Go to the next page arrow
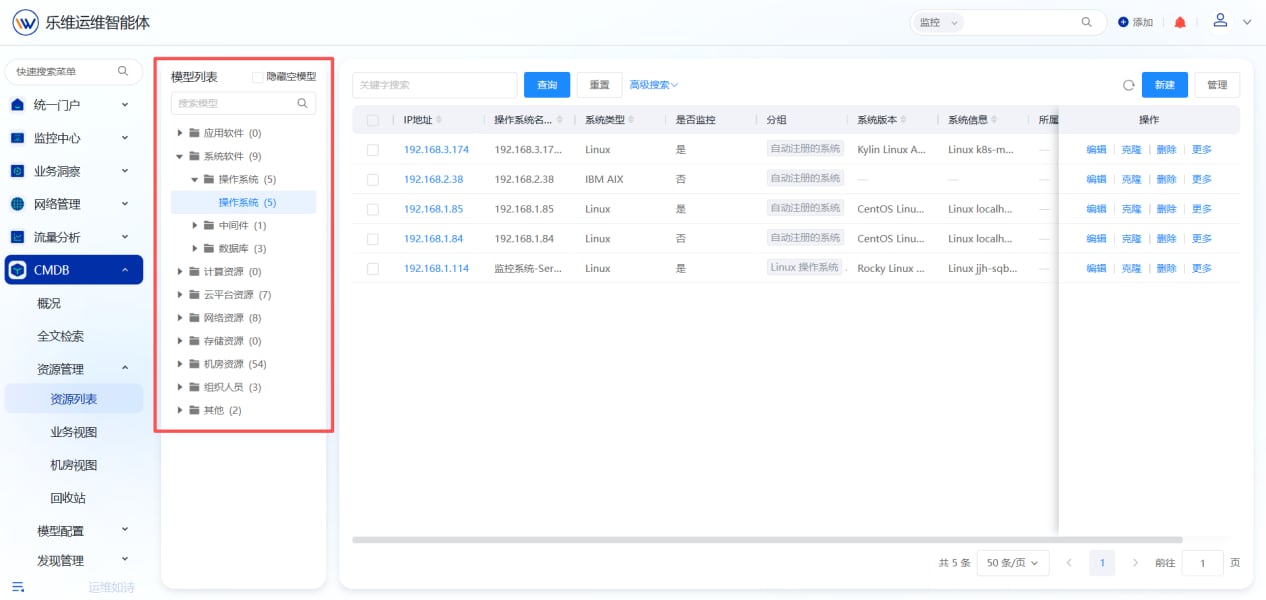The image size is (1266, 600). (1135, 563)
